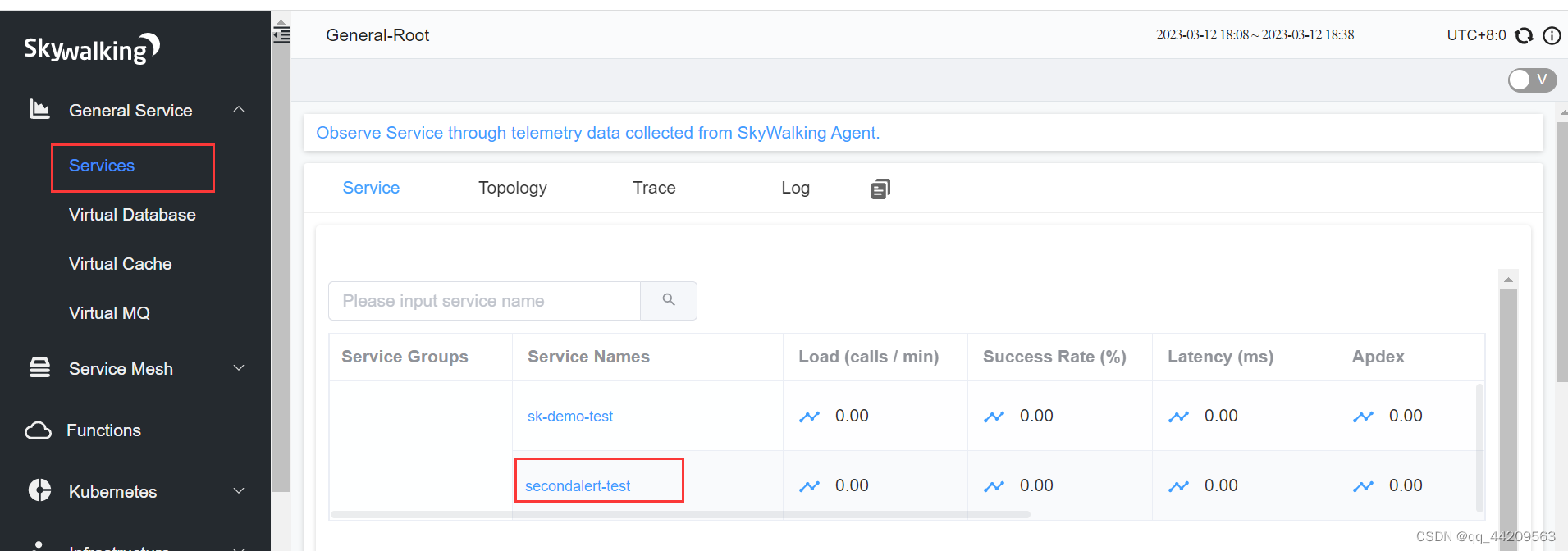Collapse the sidebar menu icon
The width and height of the screenshot is (1568, 551).
tap(281, 34)
